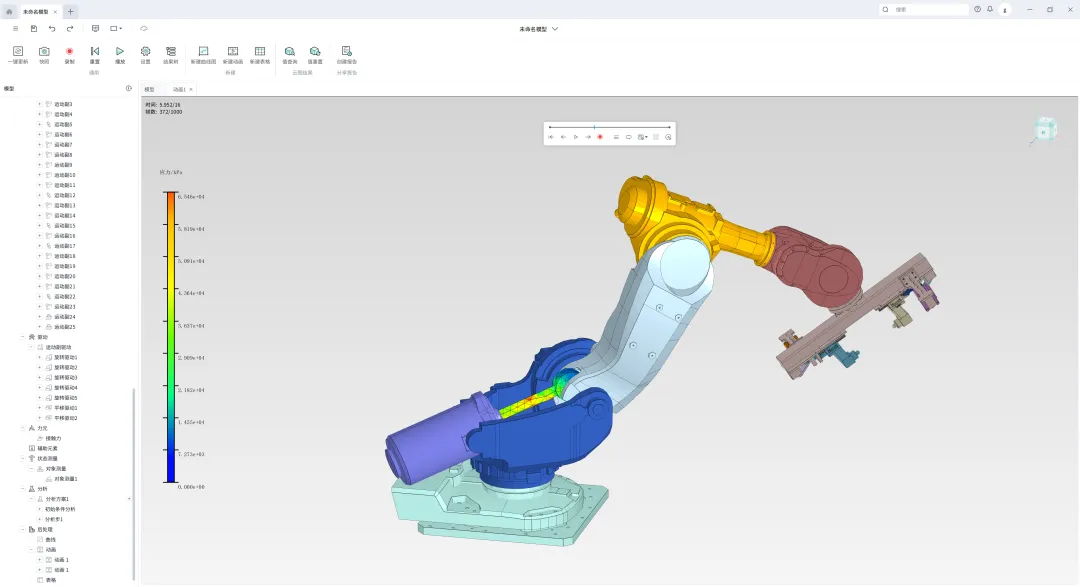Switch to the 模型 viewport tab
The height and width of the screenshot is (587, 1080).
tap(149, 90)
